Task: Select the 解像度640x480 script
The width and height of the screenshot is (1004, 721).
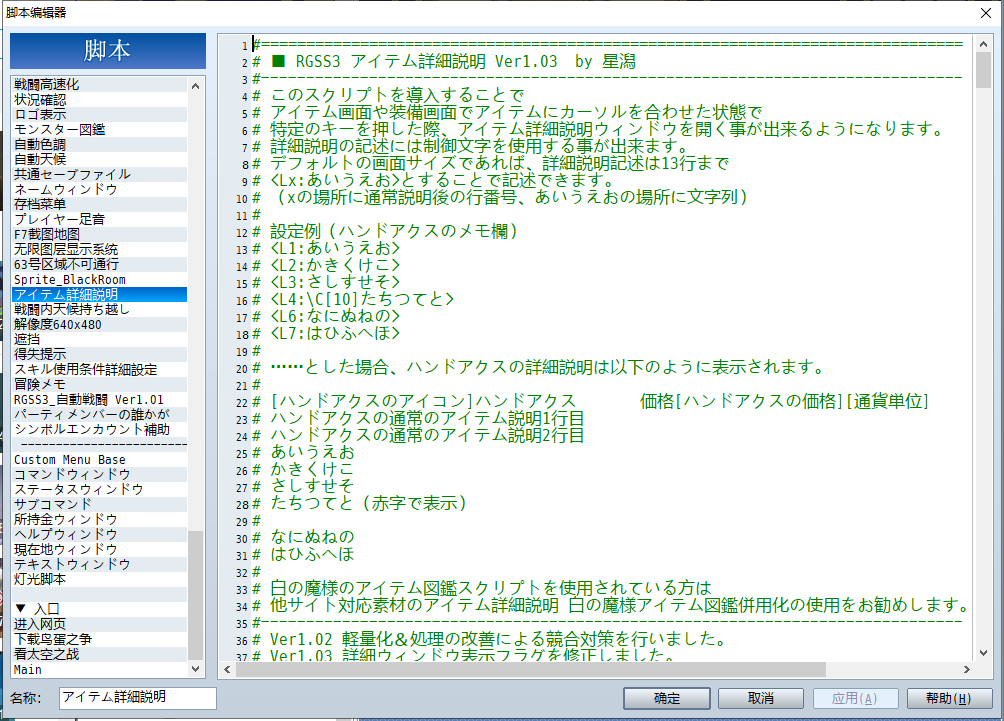Action: click(100, 325)
